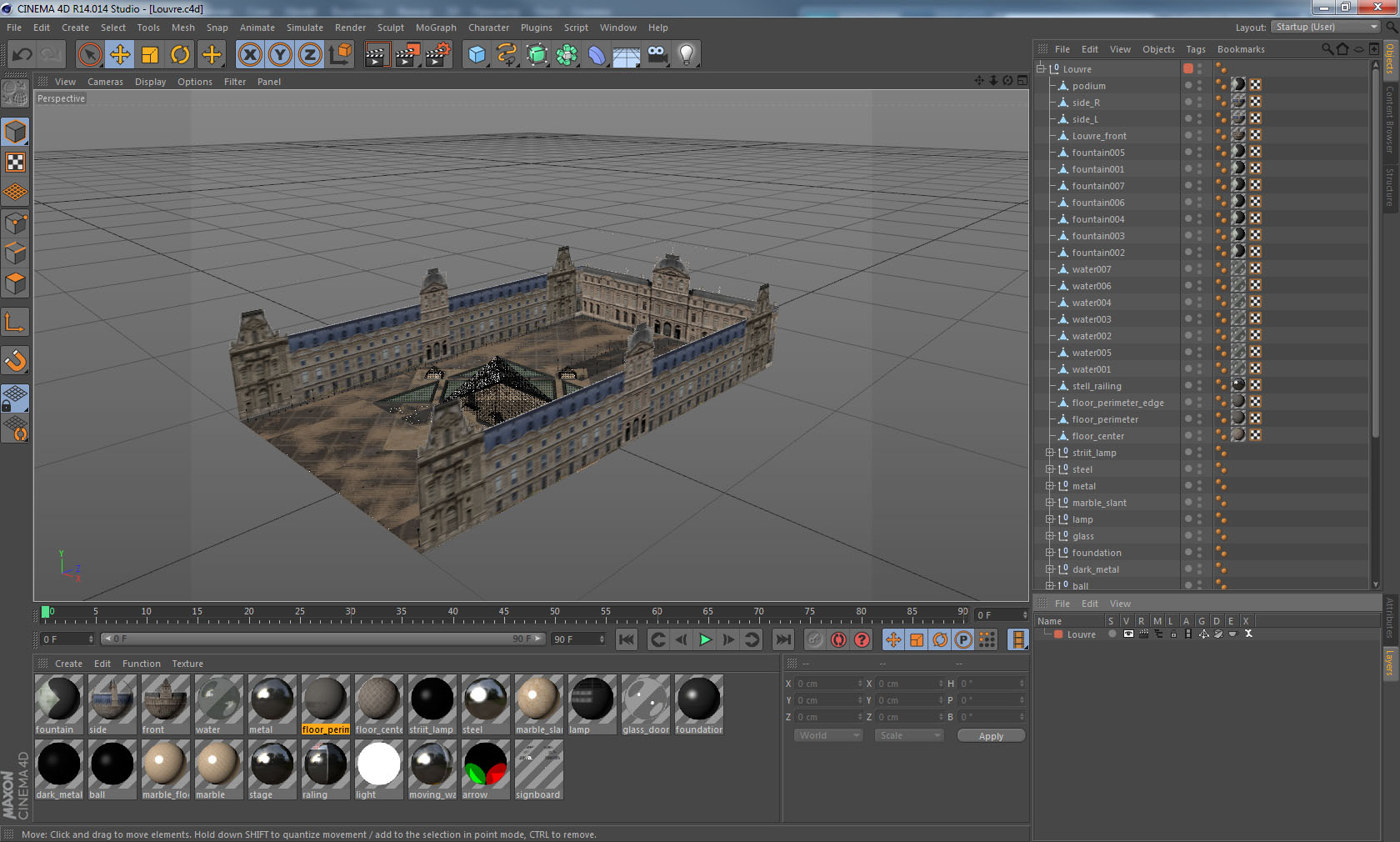Toggle Y axis lock
The image size is (1400, 842).
tap(280, 55)
